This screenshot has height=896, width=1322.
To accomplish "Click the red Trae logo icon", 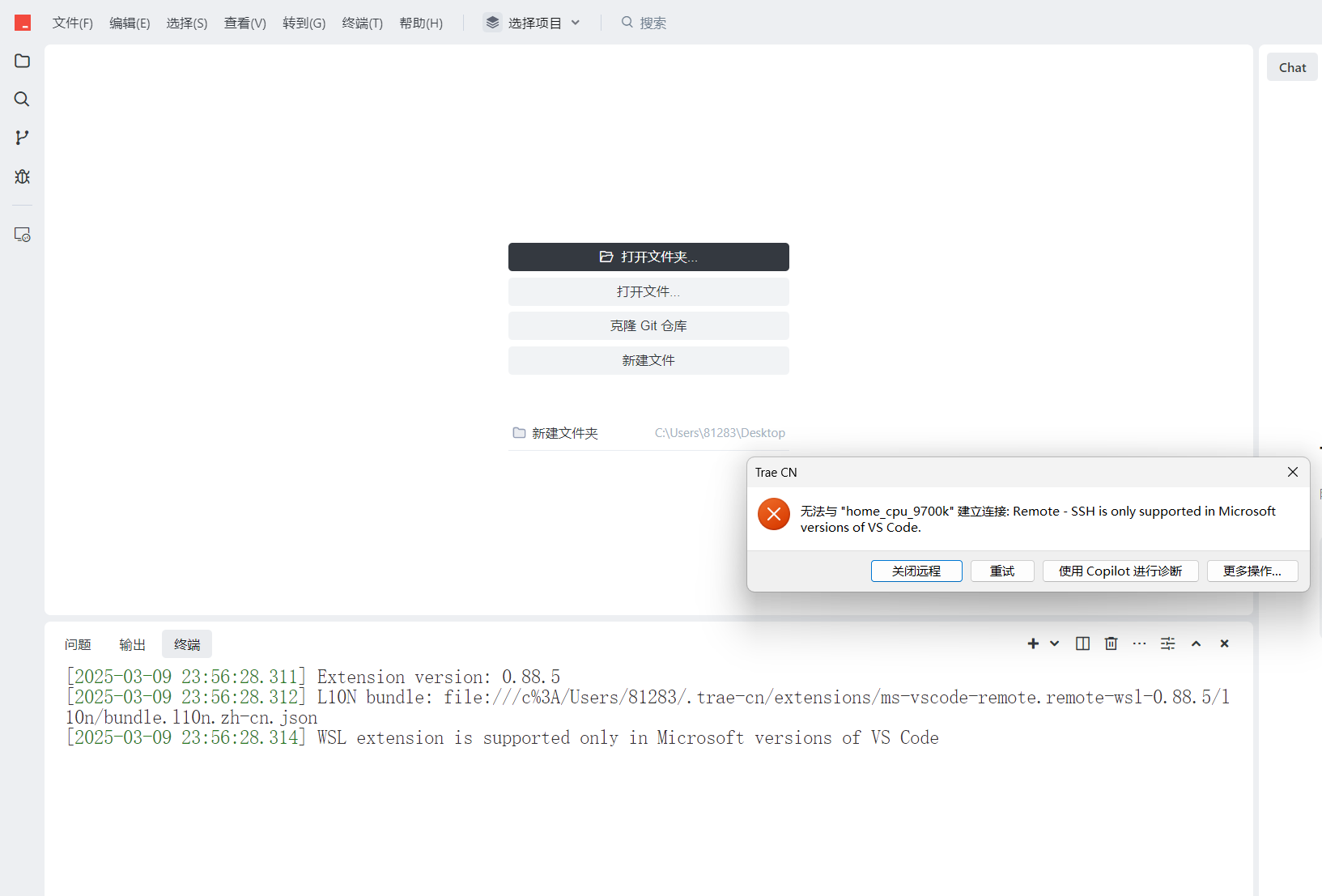I will coord(23,23).
